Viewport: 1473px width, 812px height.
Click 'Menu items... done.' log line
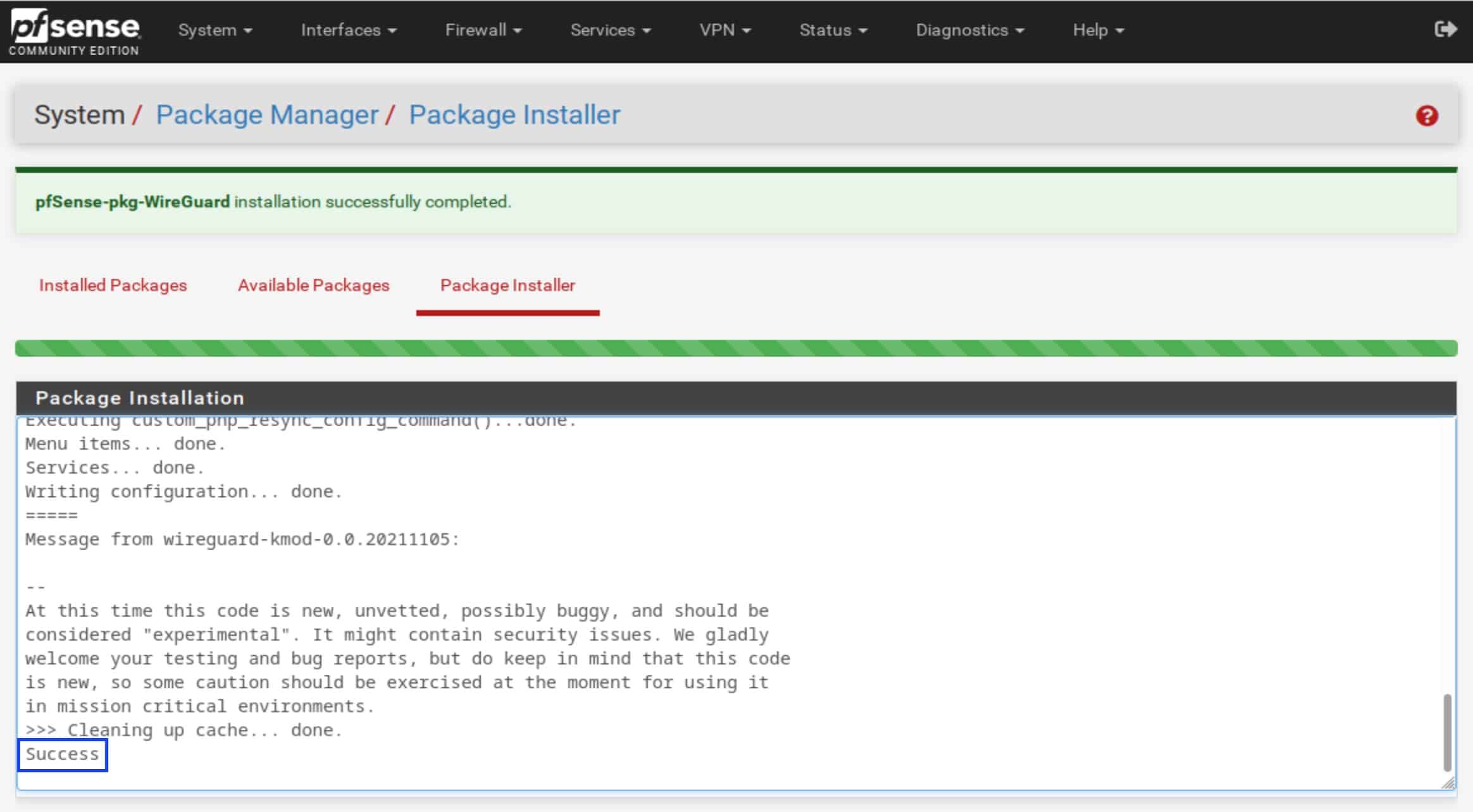(125, 444)
